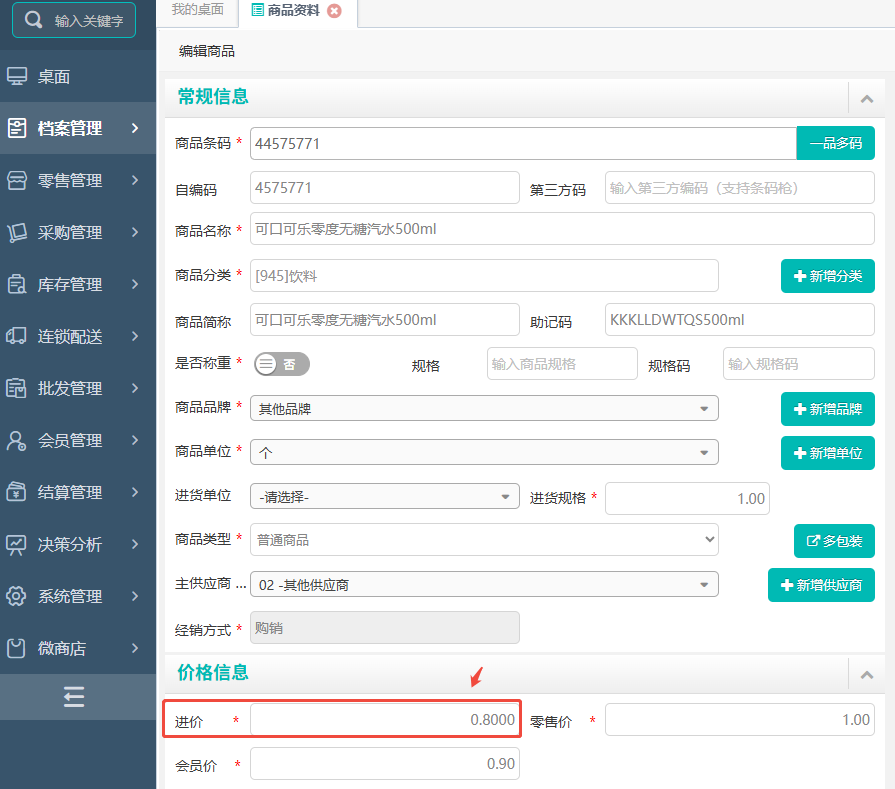
Task: Click the 连锁配送 icon
Action: point(17,336)
